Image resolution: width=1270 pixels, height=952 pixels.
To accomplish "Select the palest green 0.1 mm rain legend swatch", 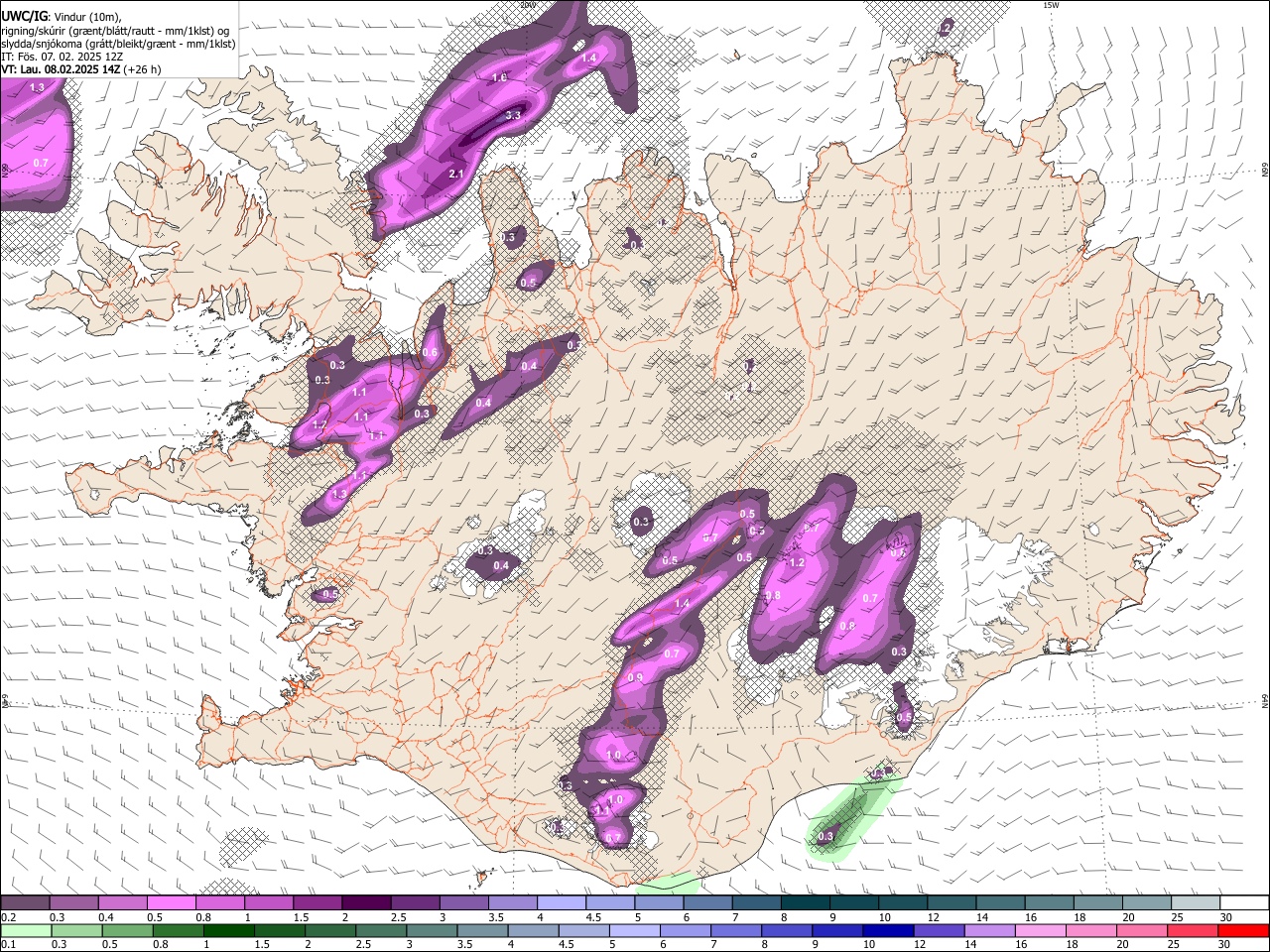I will (25, 930).
